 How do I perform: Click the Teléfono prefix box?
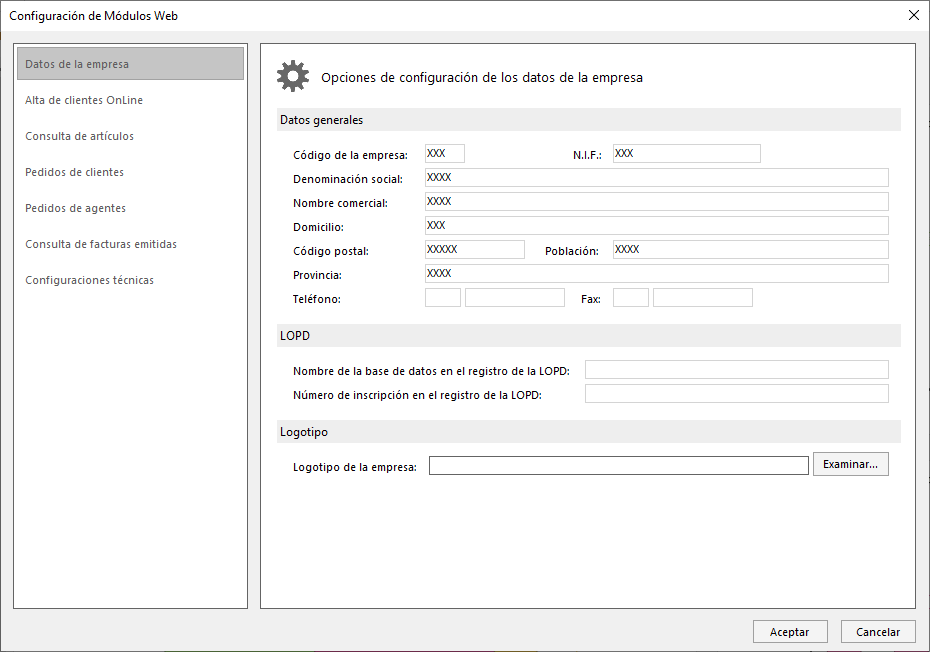443,297
